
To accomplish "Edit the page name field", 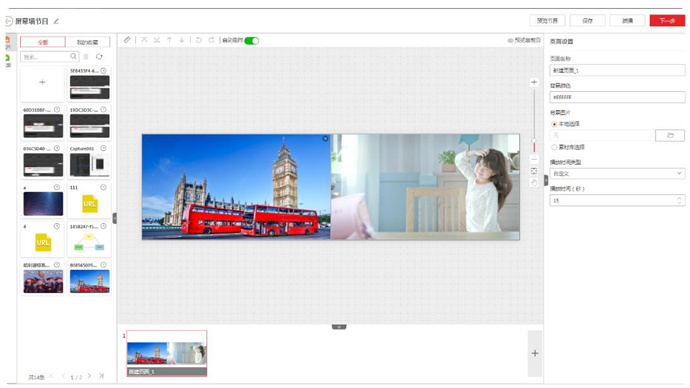I will point(617,70).
